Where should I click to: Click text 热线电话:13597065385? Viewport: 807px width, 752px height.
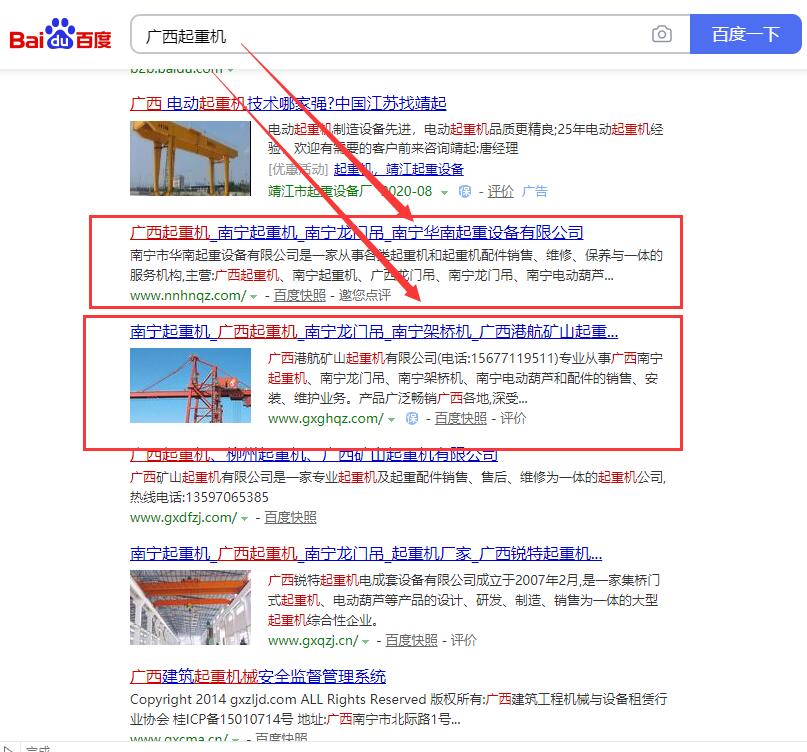point(199,497)
